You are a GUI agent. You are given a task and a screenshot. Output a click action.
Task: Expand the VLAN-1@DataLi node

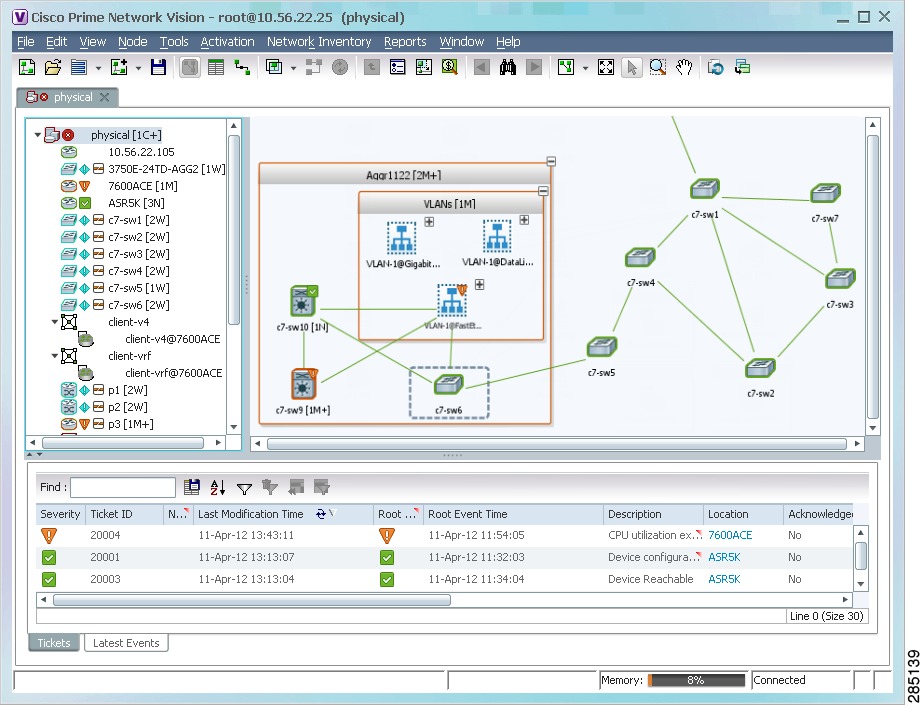point(524,220)
